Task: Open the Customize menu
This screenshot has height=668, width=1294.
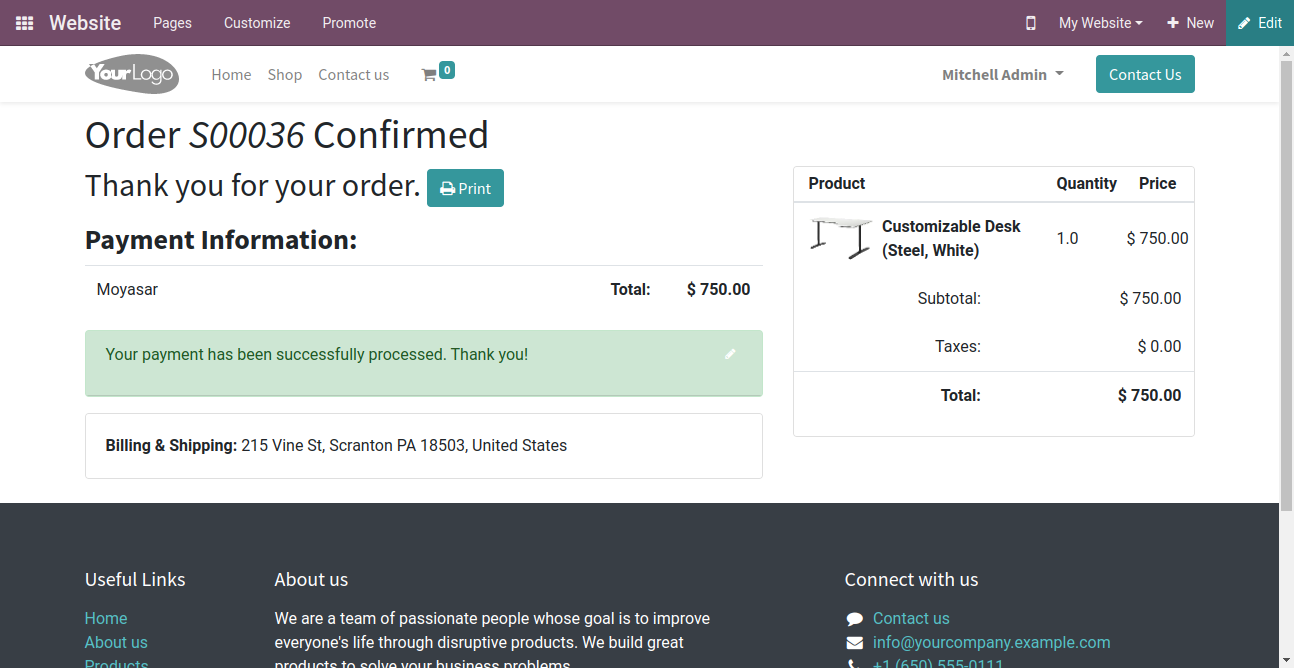Action: [257, 23]
